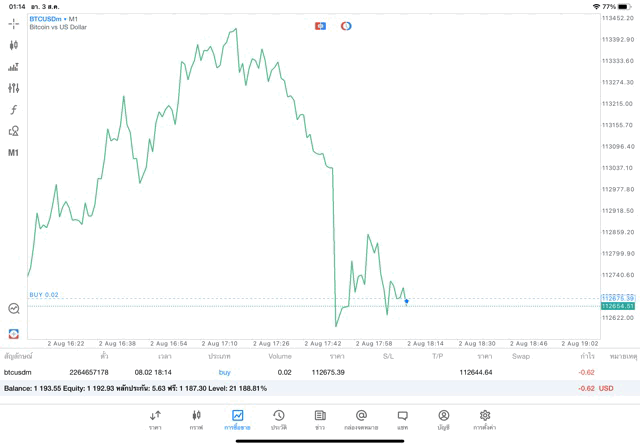Open the การตั้งค่า settings tab

(485, 419)
